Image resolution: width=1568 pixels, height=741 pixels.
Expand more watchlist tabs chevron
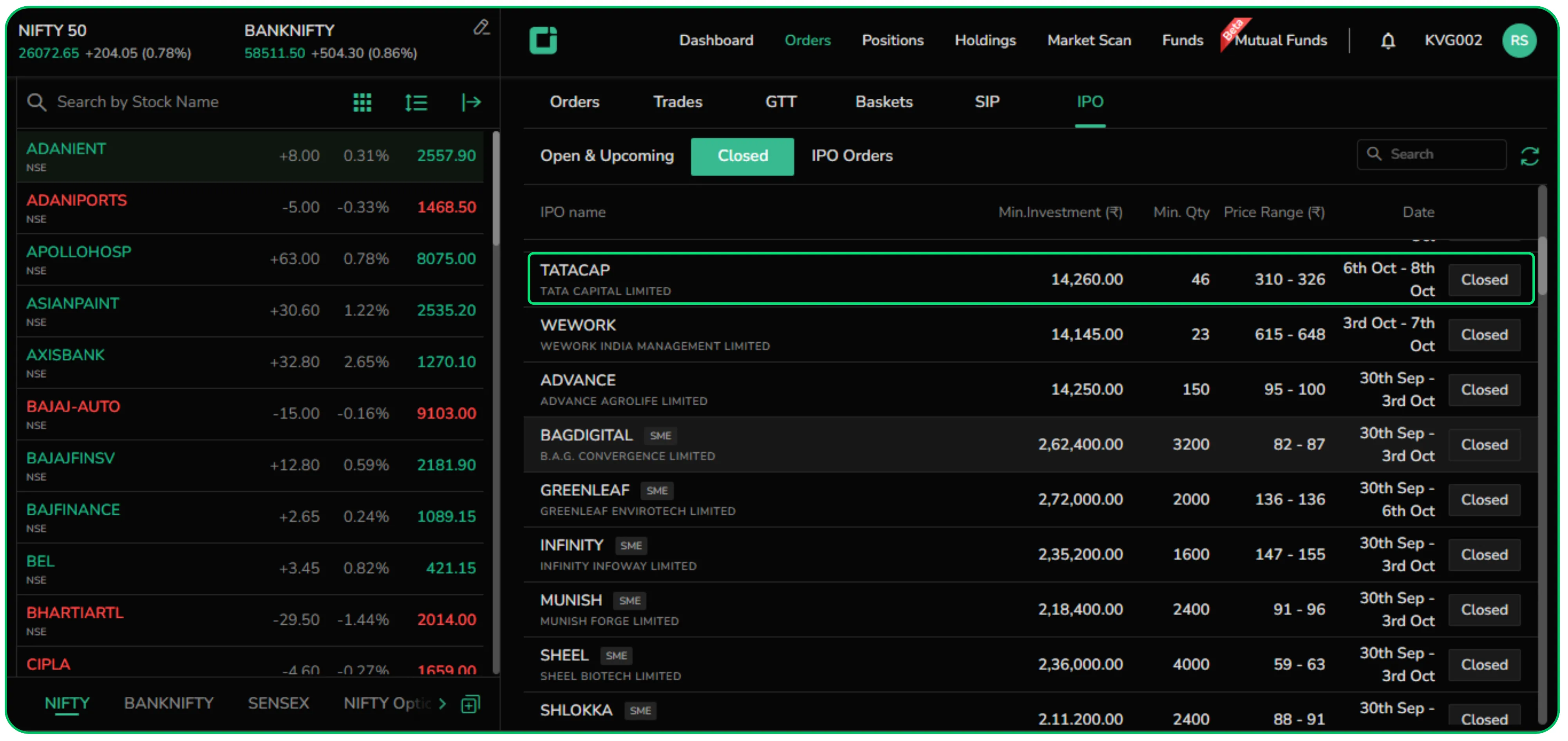click(443, 705)
